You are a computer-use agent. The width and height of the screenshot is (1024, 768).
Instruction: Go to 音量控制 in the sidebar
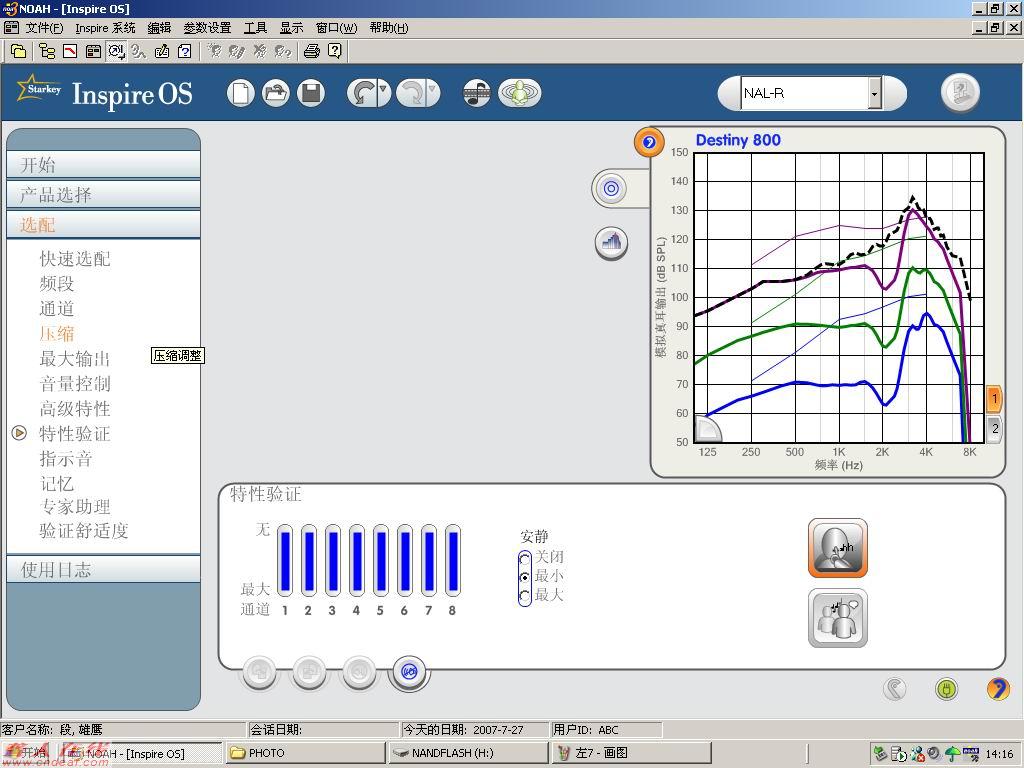coord(75,383)
